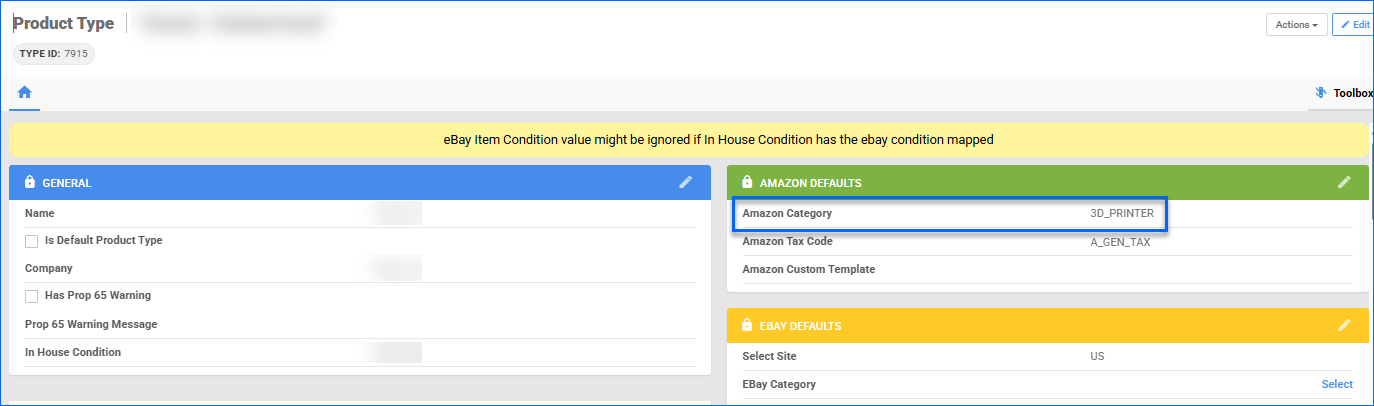Viewport: 1374px width, 406px height.
Task: Toggle the Is Default Product Type checkbox
Action: pos(32,241)
